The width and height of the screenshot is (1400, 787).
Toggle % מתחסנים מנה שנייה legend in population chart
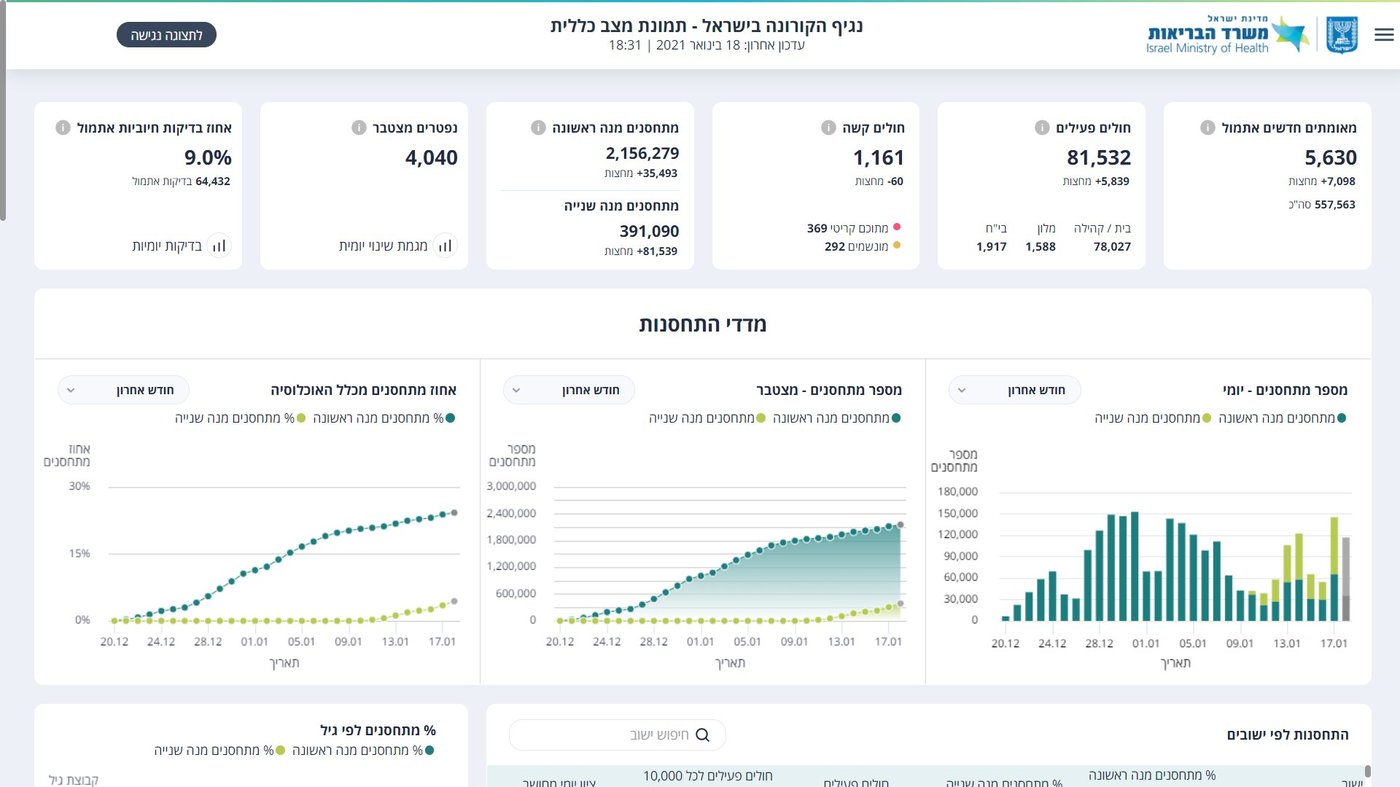pyautogui.click(x=240, y=418)
